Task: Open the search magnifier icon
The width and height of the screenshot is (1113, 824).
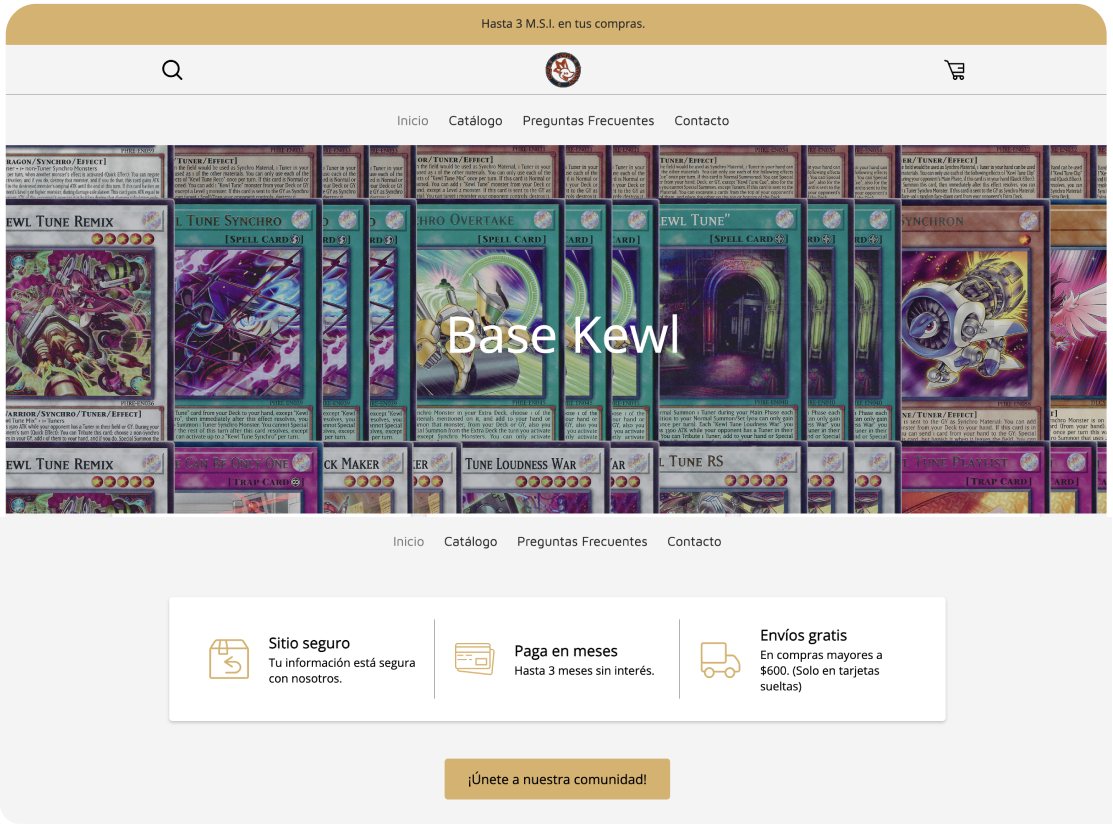Action: click(x=172, y=70)
